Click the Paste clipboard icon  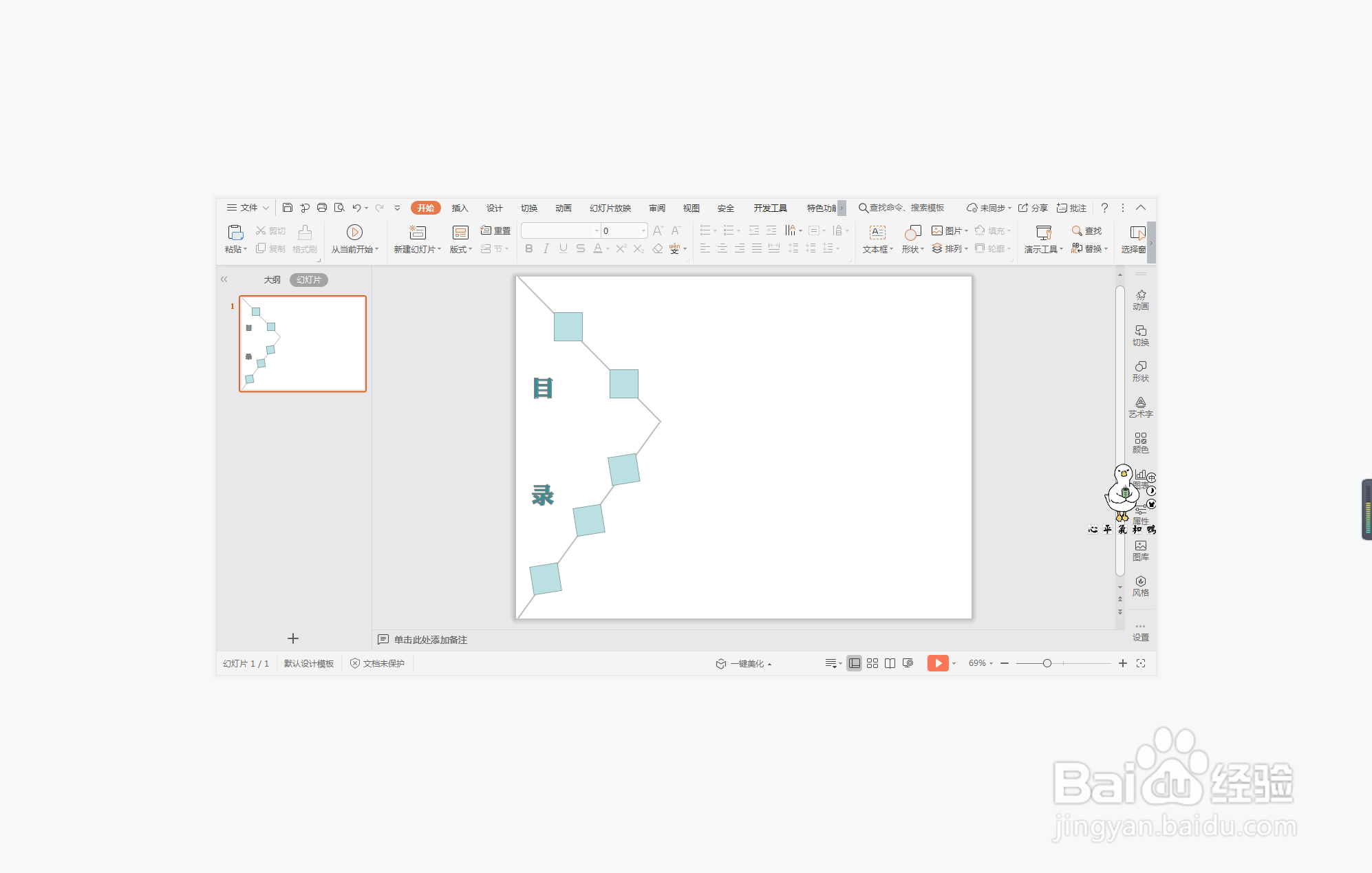click(x=235, y=232)
